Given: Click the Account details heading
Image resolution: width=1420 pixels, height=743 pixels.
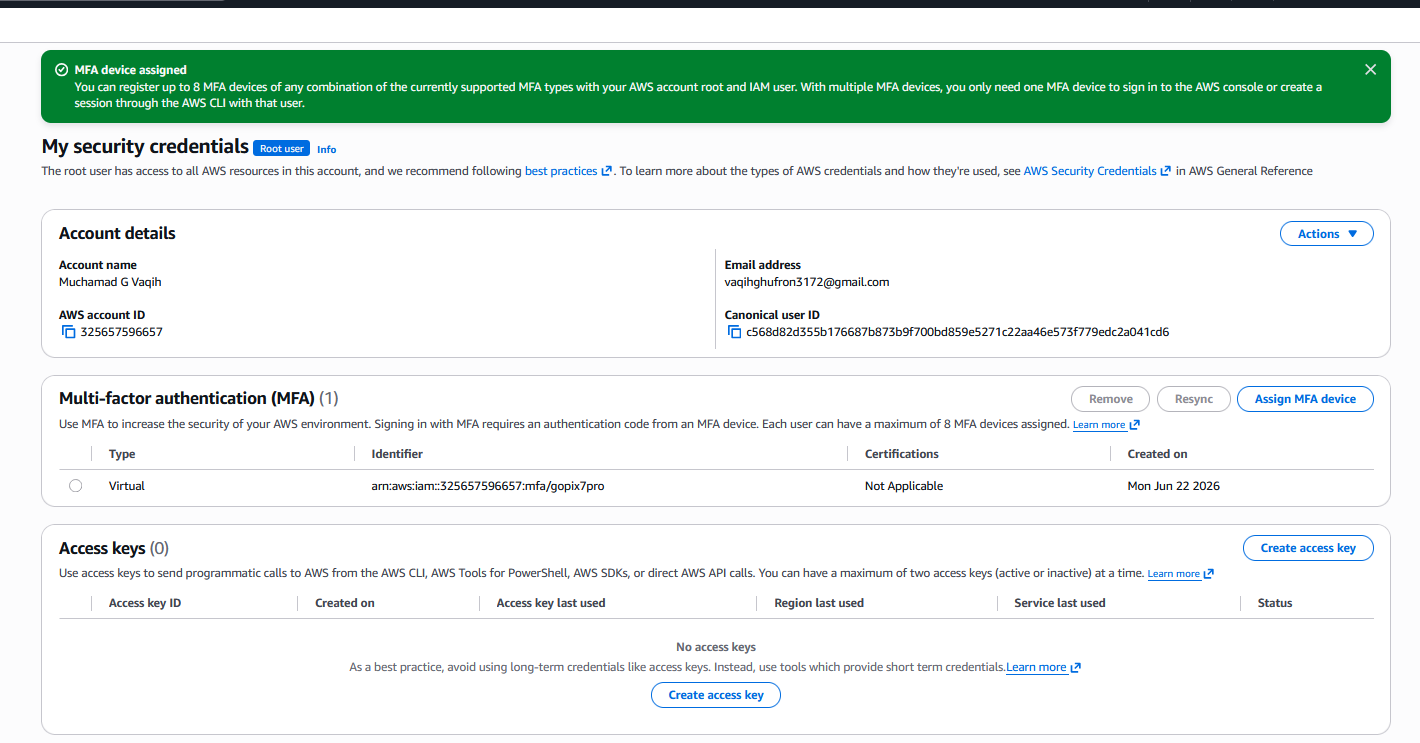Looking at the screenshot, I should pyautogui.click(x=117, y=233).
